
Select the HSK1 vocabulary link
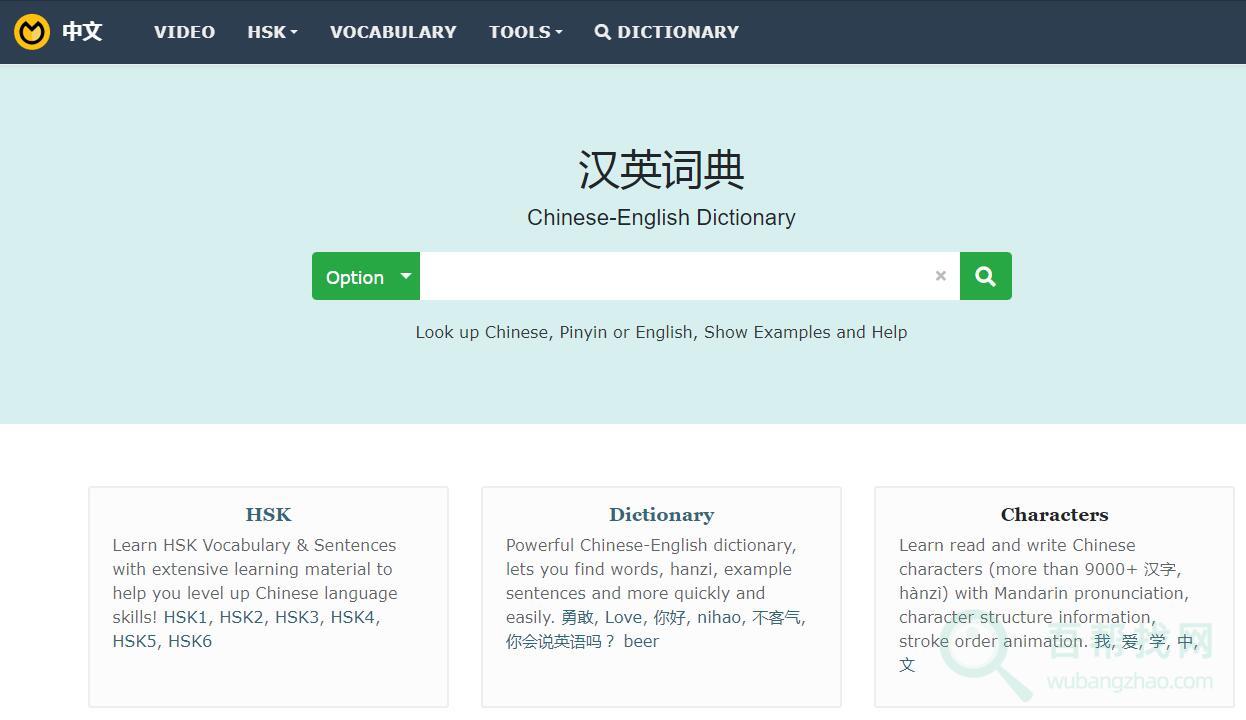point(185,617)
